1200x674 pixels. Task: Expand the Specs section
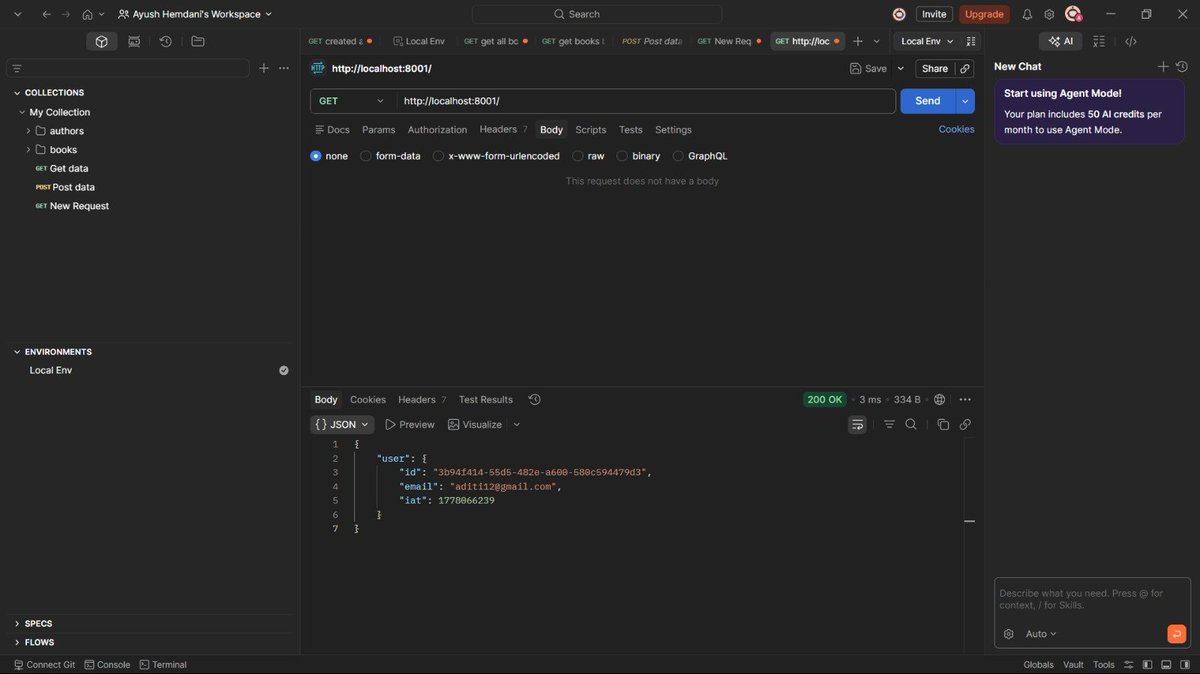(17, 623)
